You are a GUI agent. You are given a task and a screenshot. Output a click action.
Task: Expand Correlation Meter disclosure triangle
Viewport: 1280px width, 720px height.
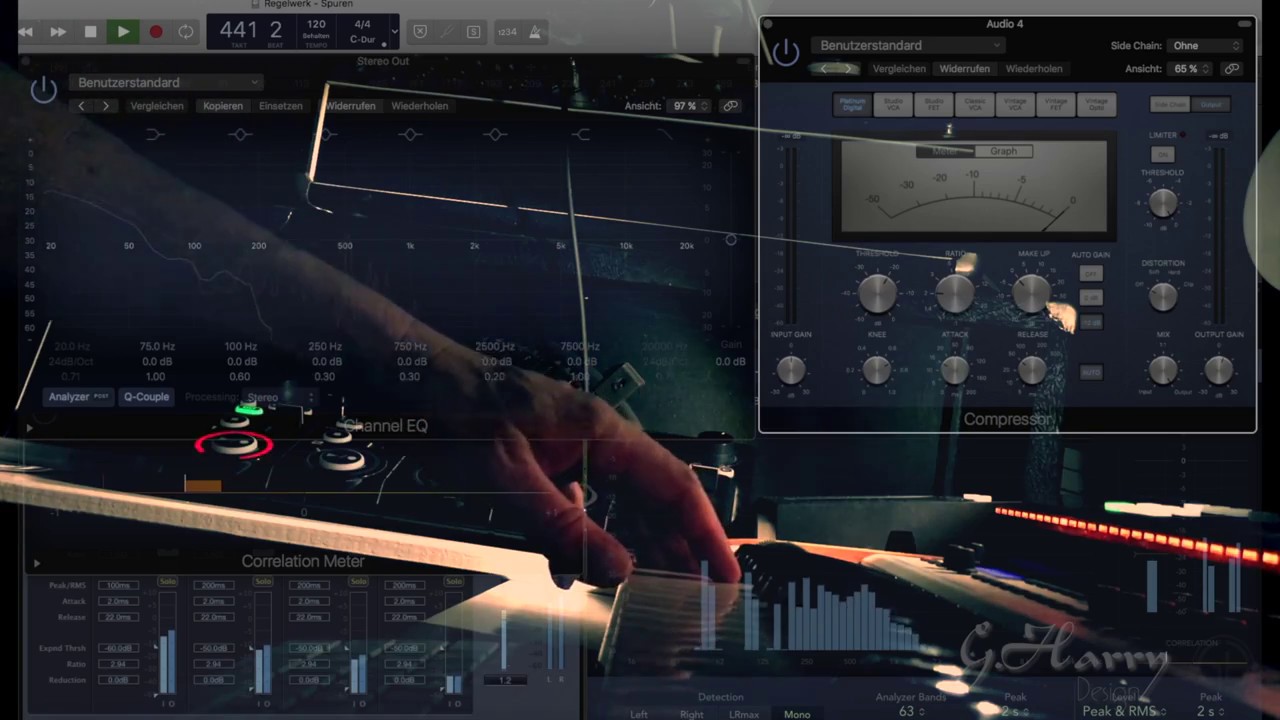[37, 563]
